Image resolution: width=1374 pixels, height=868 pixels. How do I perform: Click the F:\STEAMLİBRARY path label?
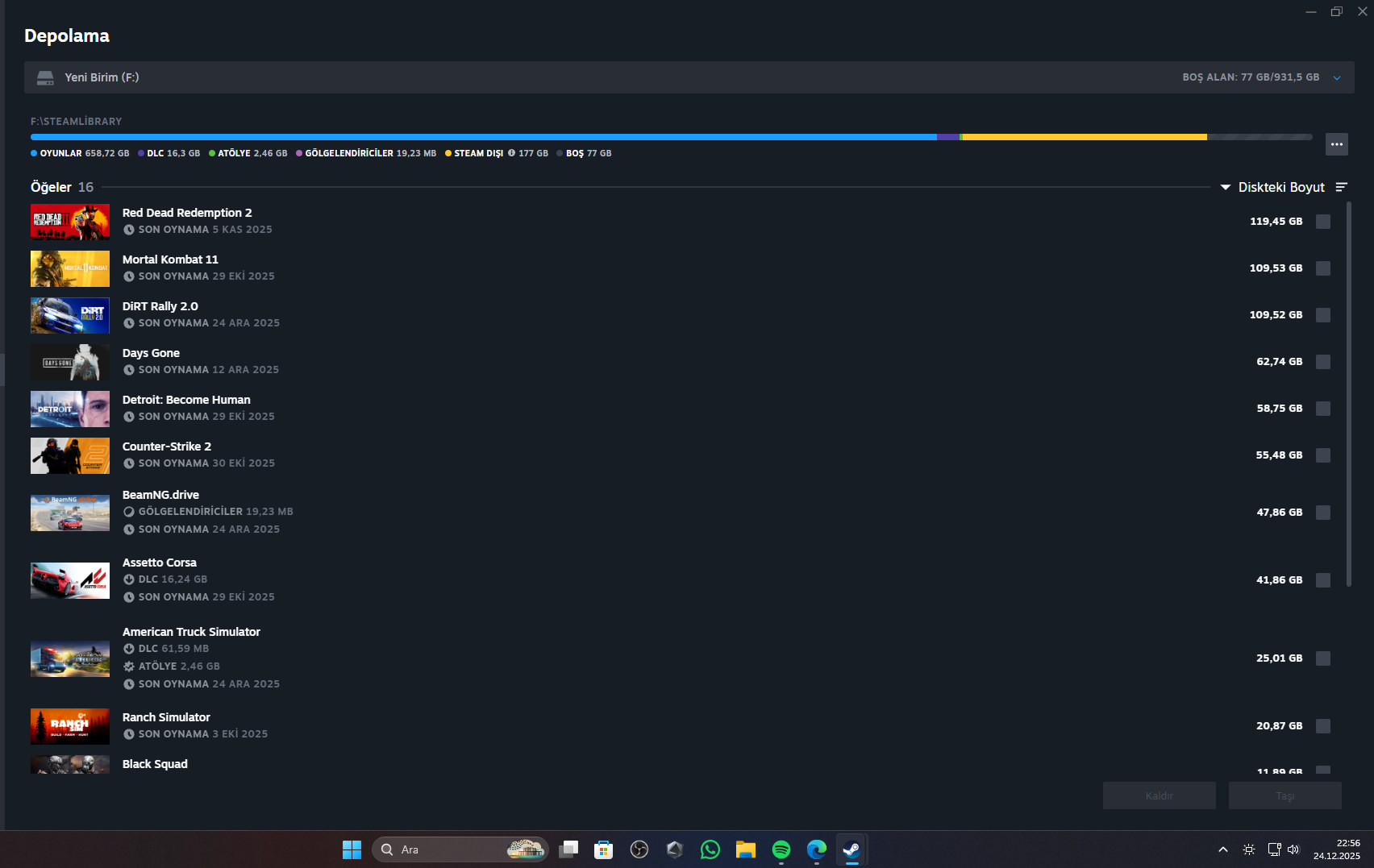pyautogui.click(x=77, y=122)
